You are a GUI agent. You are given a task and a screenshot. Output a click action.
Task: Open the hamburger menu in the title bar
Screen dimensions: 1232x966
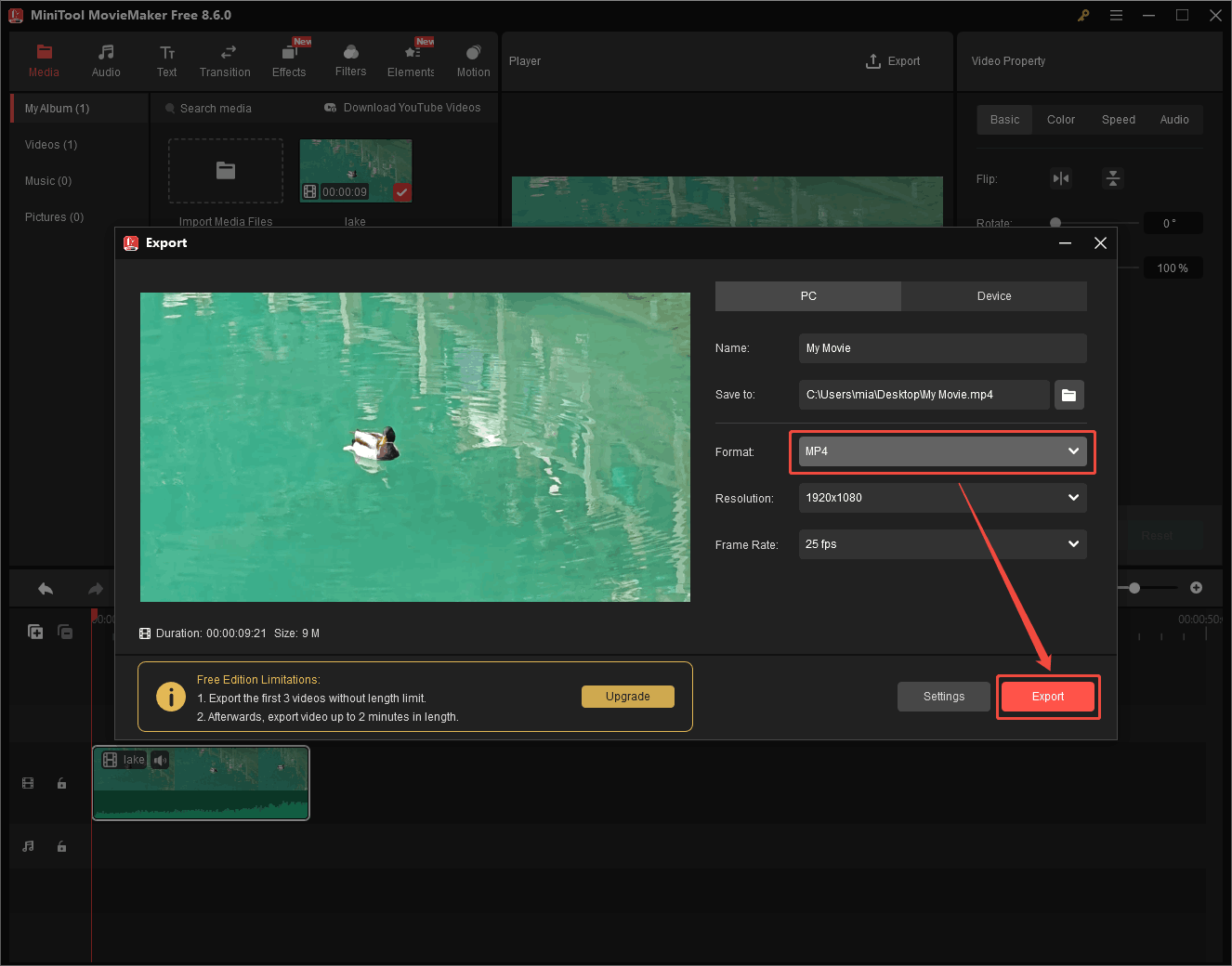[x=1116, y=15]
